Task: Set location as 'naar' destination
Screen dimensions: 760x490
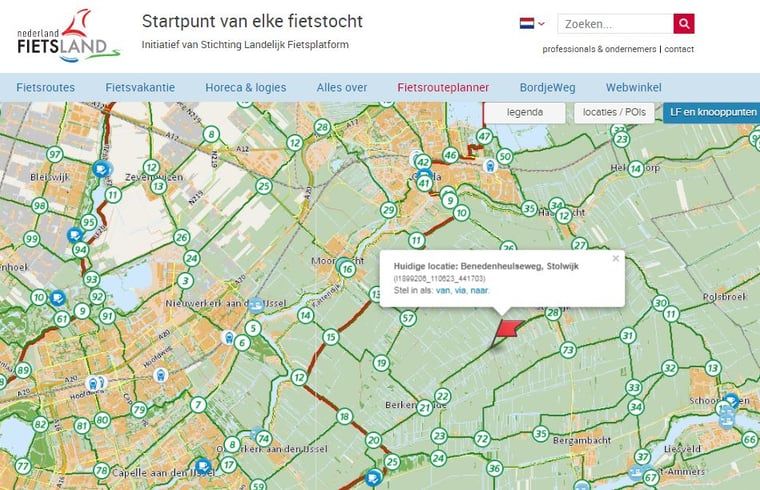Action: coord(480,289)
